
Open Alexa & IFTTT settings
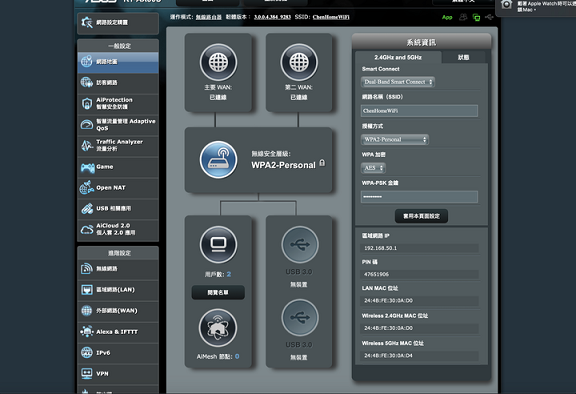tap(118, 332)
